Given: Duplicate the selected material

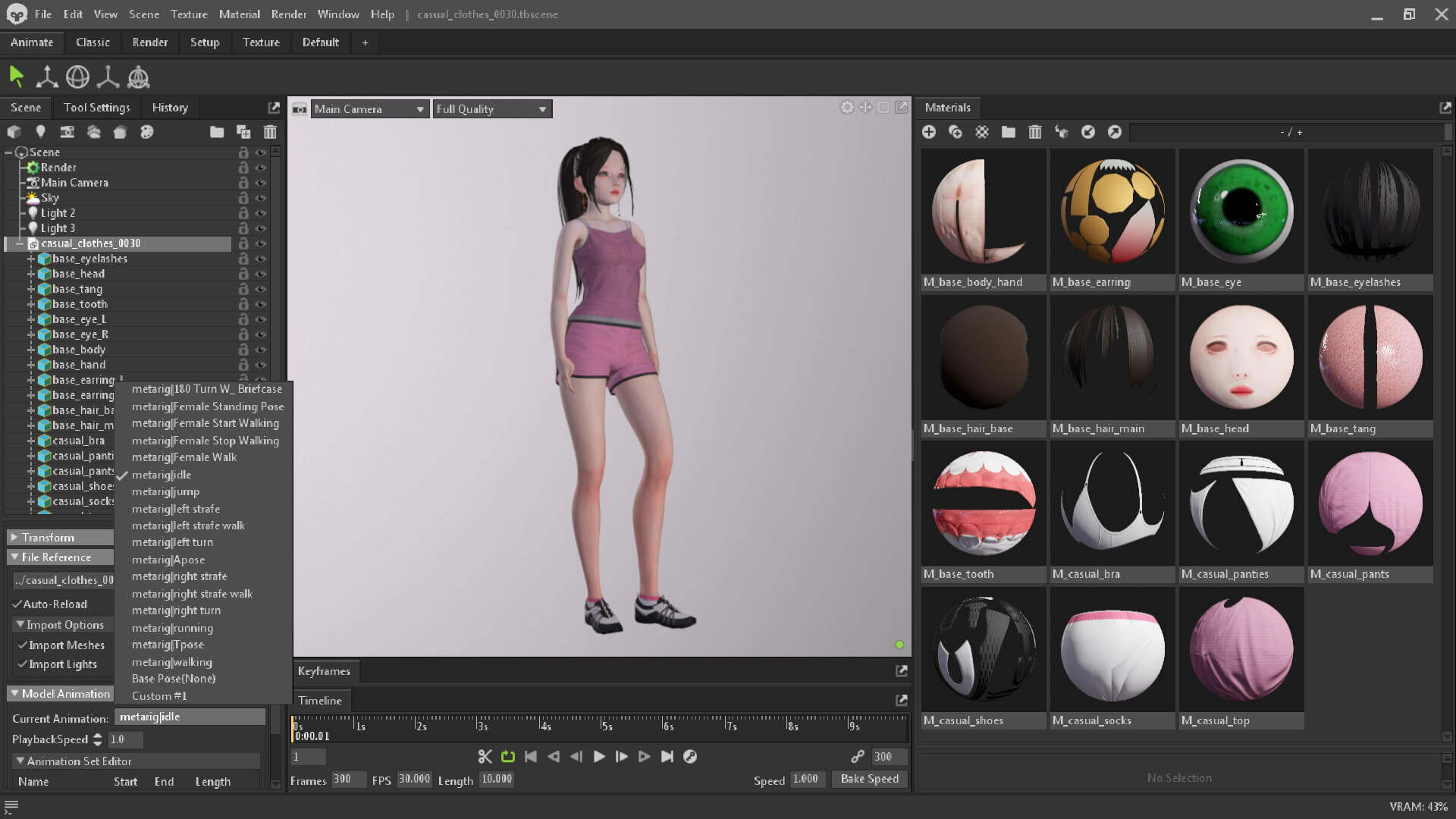Looking at the screenshot, I should (x=955, y=132).
